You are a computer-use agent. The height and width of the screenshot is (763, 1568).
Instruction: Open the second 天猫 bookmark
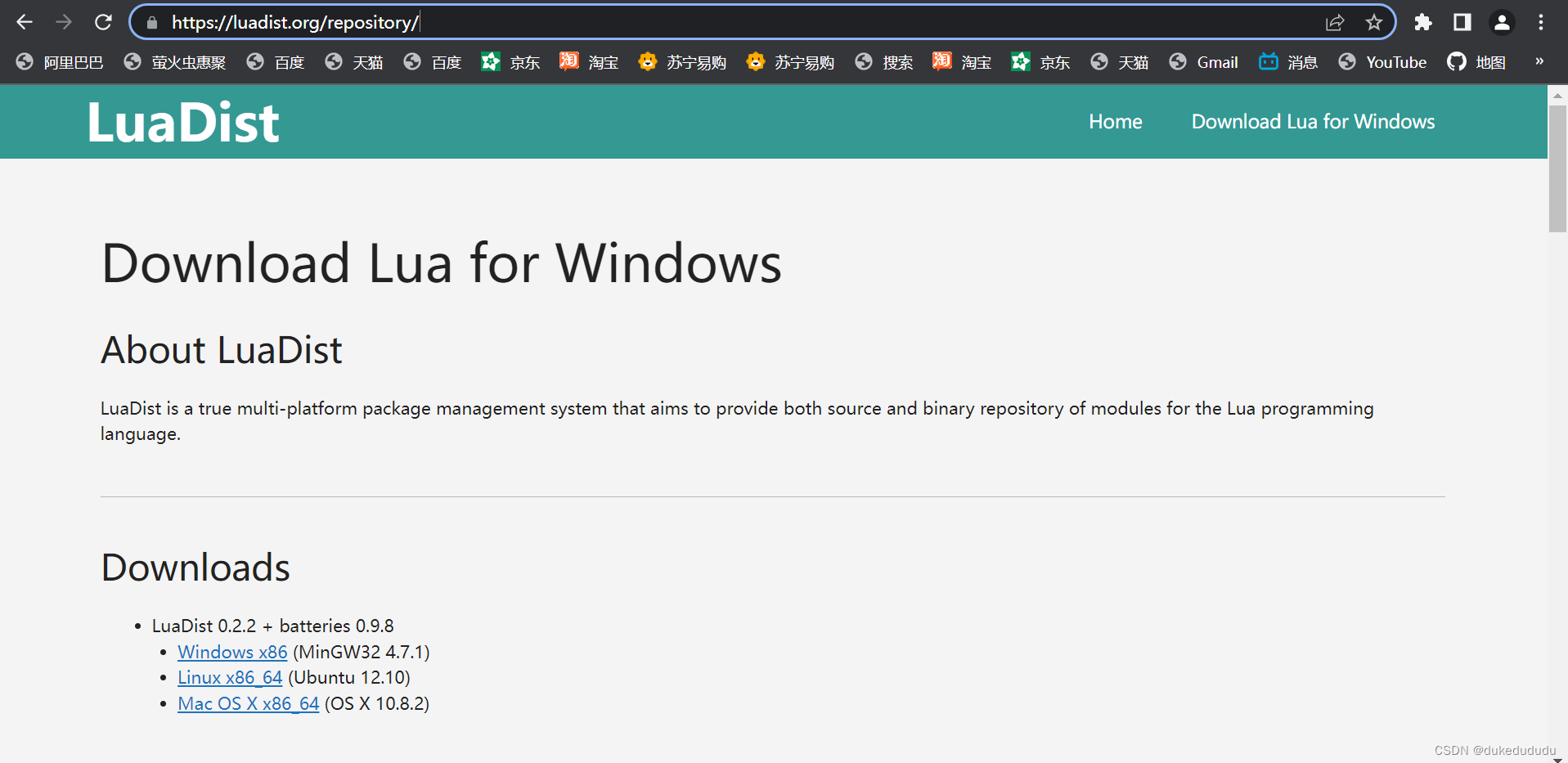point(1120,62)
